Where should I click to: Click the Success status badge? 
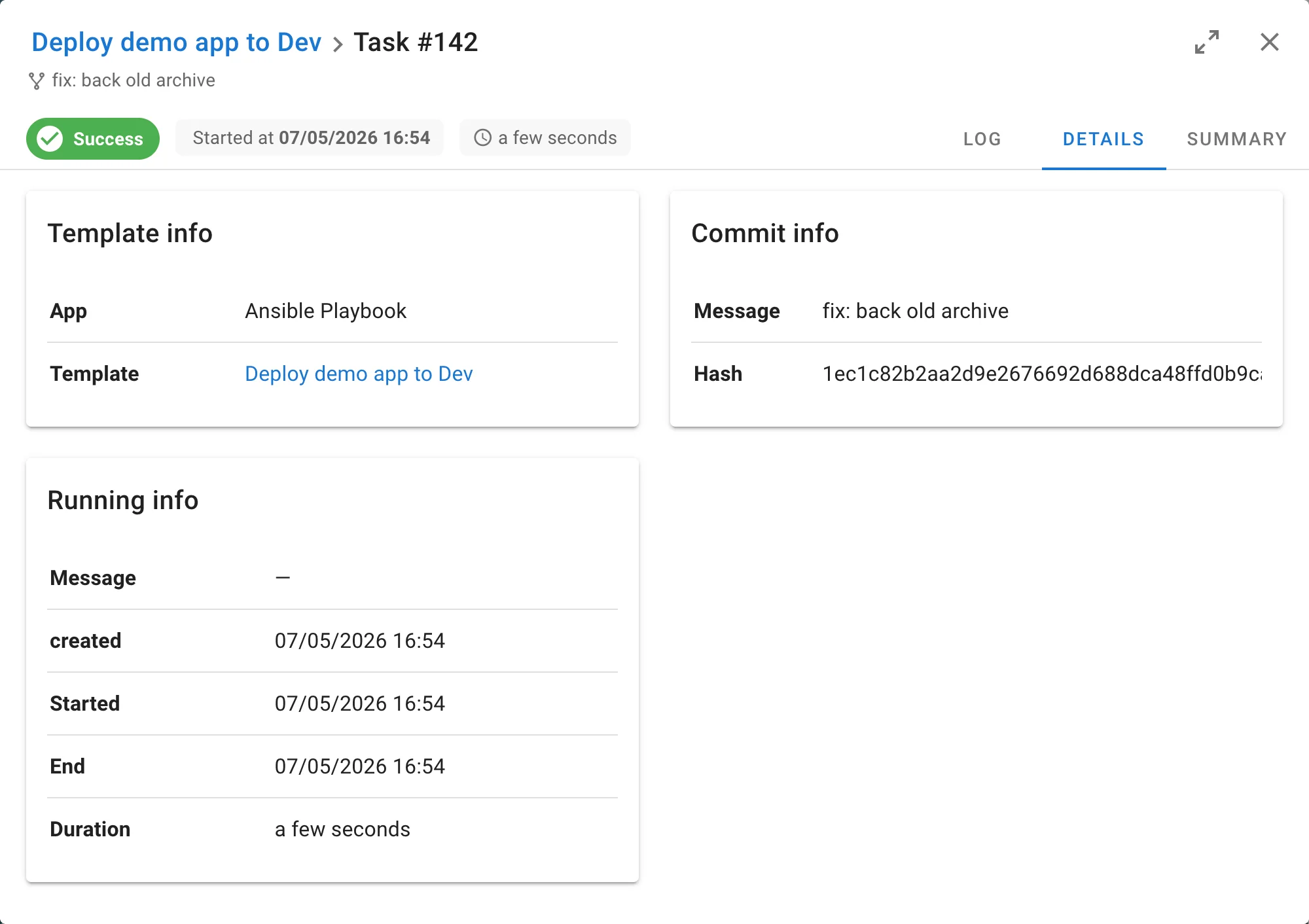pos(93,139)
